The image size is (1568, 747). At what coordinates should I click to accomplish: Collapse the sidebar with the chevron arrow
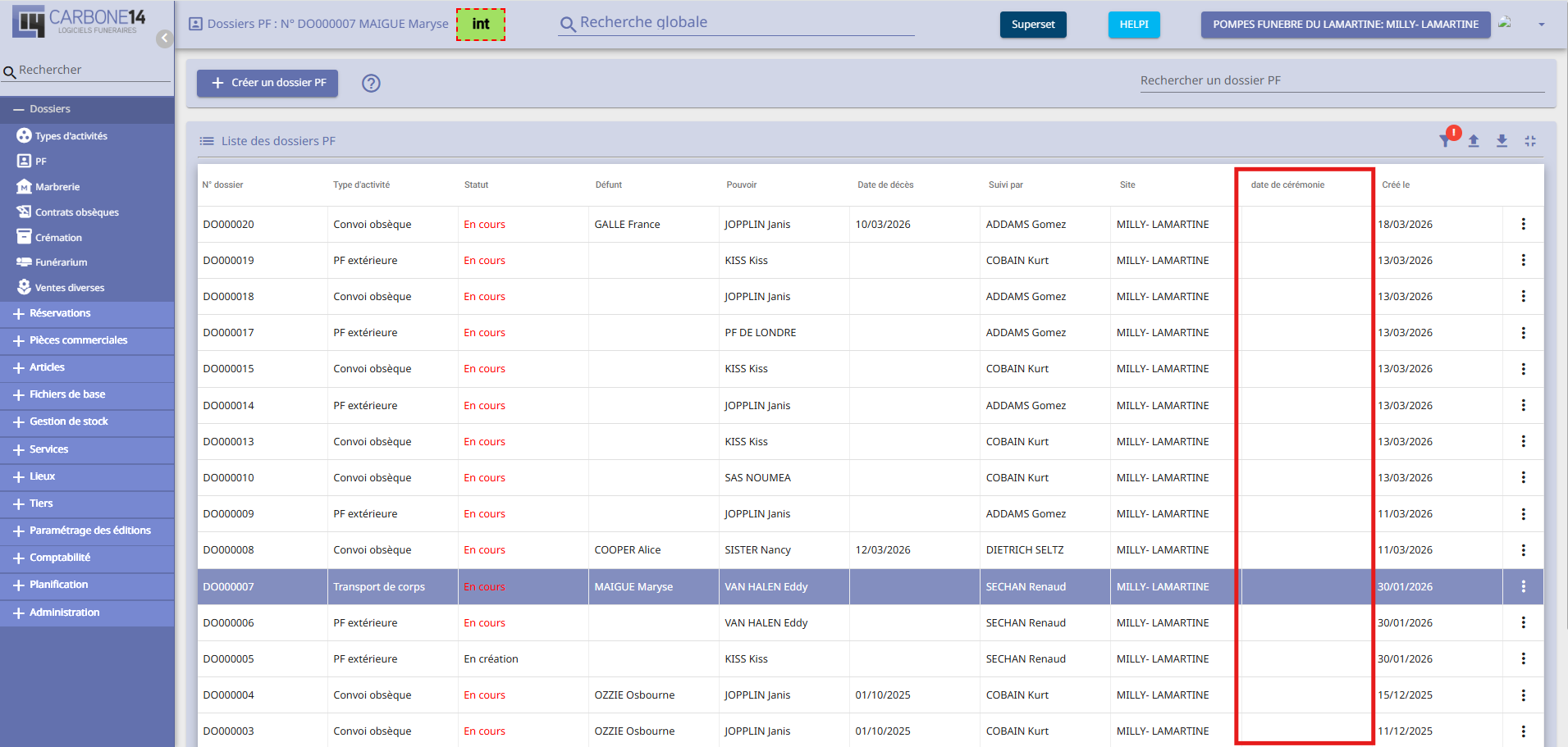click(164, 39)
